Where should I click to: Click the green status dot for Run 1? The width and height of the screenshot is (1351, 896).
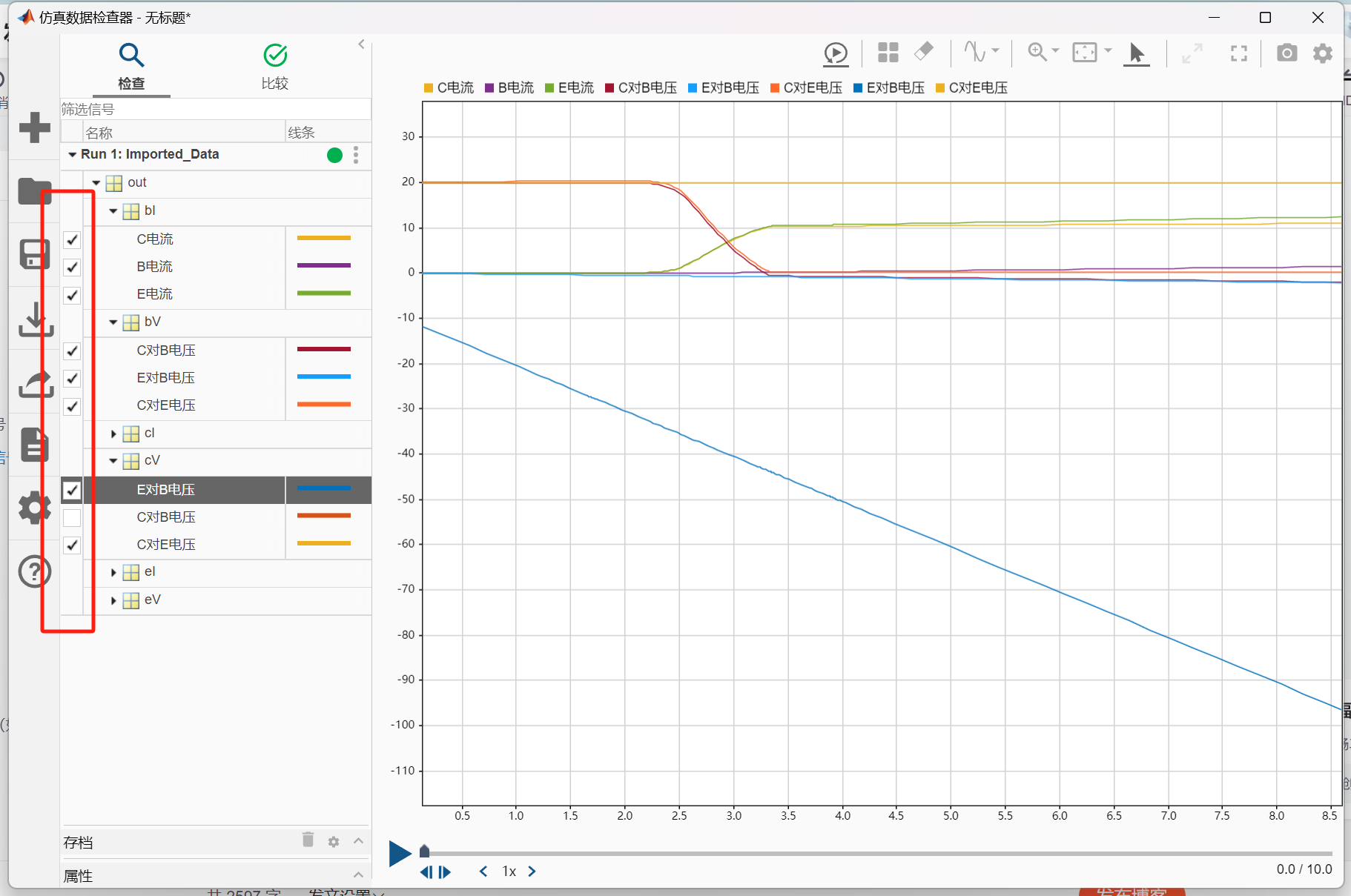(334, 155)
